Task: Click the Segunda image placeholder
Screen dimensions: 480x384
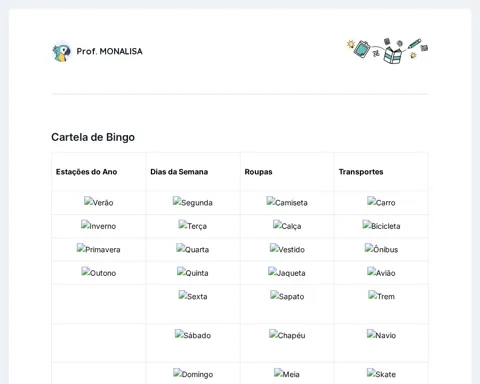Action: 193,202
